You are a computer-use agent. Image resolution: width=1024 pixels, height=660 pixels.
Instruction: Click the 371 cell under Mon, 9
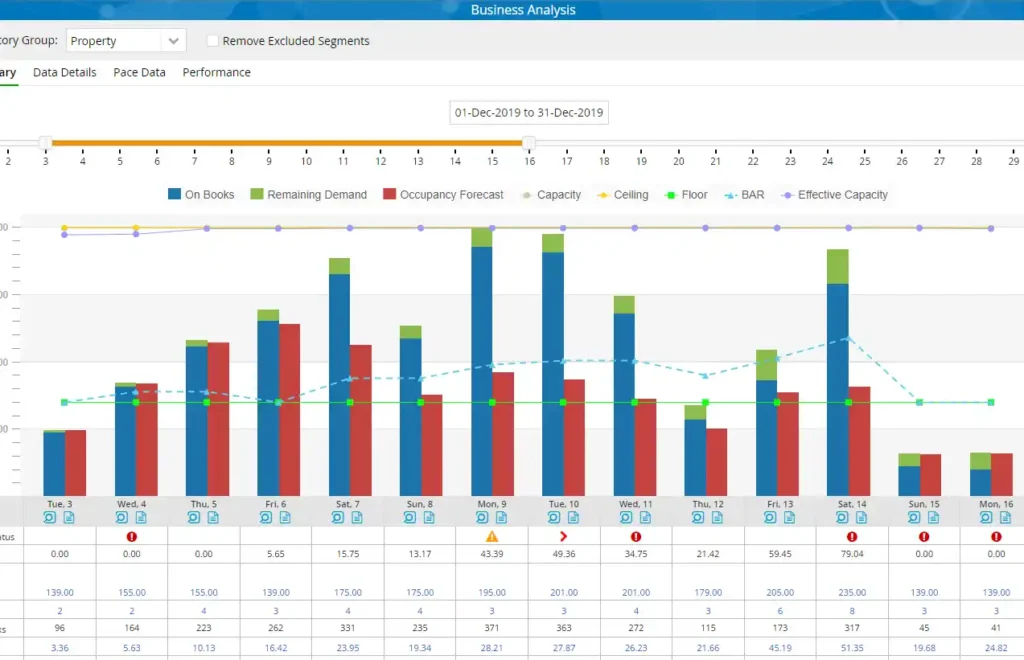point(492,628)
